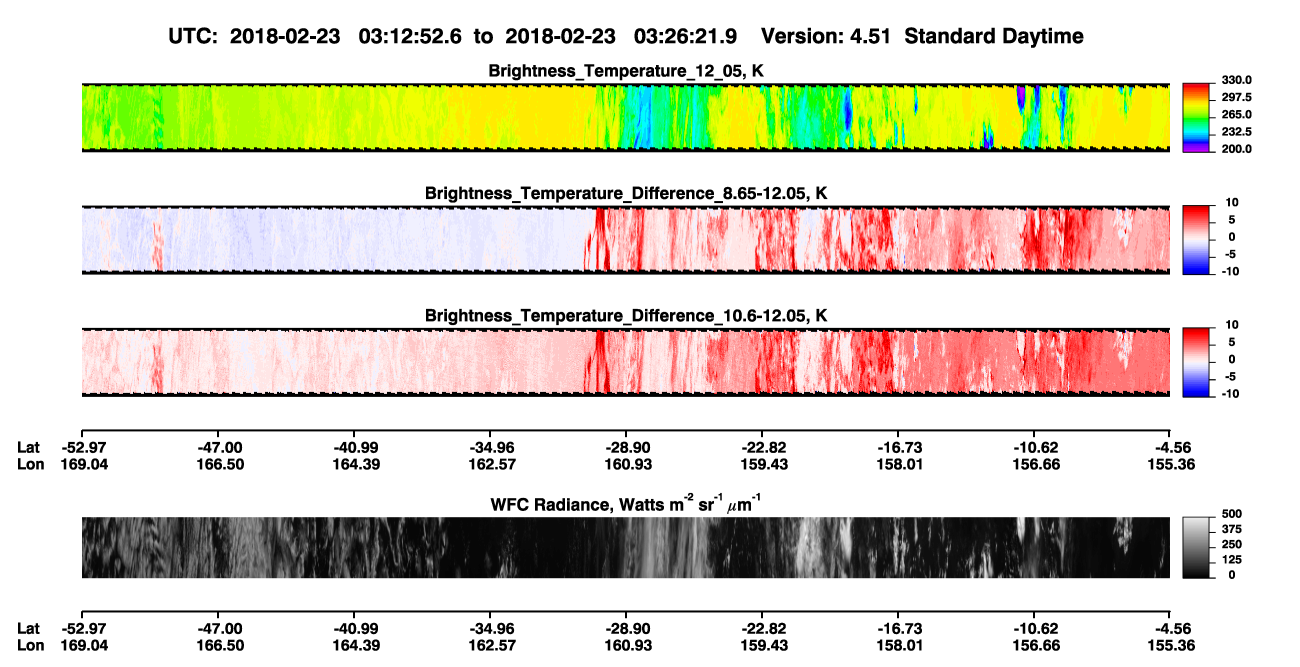
Task: Click longitude '166.50' on the bottom-most axis
Action: 220,644
